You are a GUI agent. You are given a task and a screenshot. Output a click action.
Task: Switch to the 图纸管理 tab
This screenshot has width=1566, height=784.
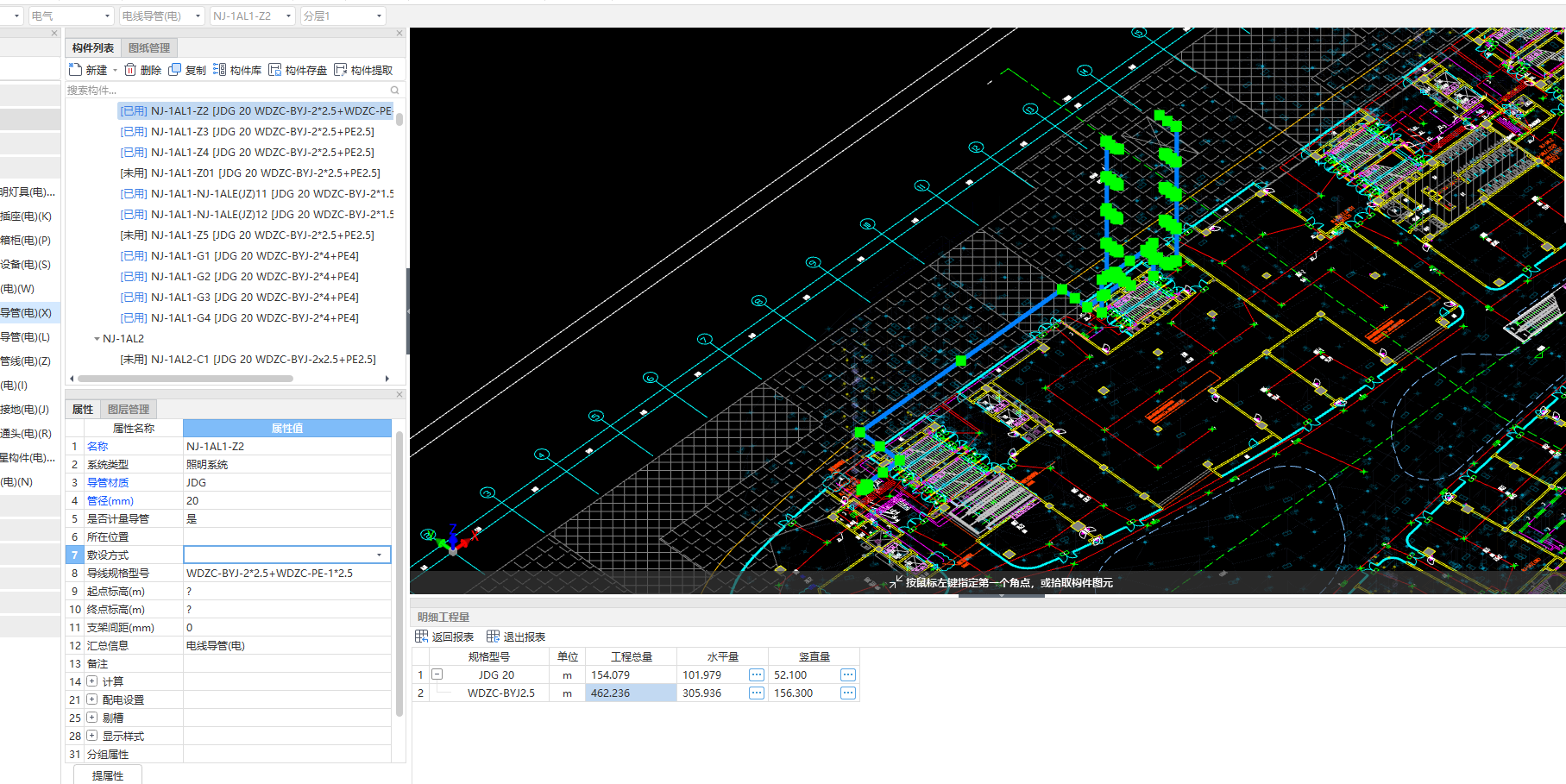(149, 47)
